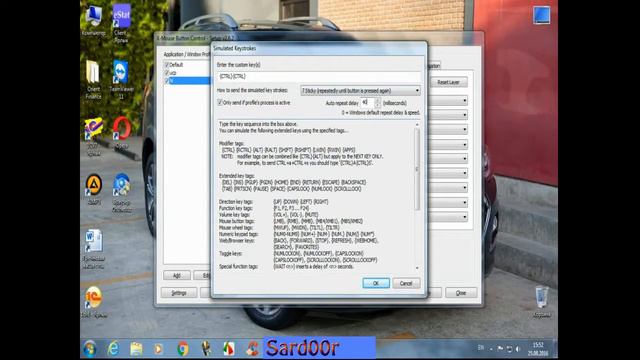Image resolution: width=640 pixels, height=360 pixels.
Task: Click Reset Layer in X-Mouse window
Action: [x=448, y=82]
